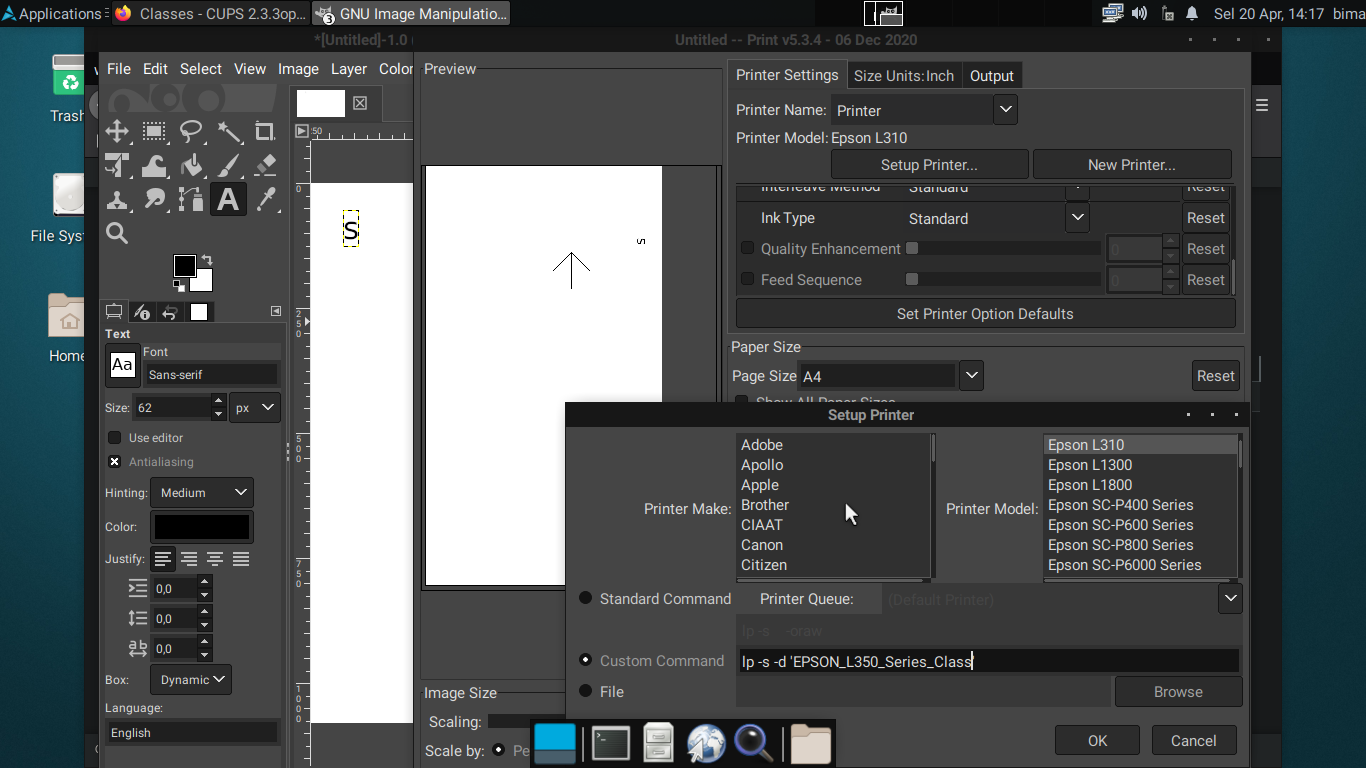Switch to the Size Units:Inch tab

(x=904, y=76)
